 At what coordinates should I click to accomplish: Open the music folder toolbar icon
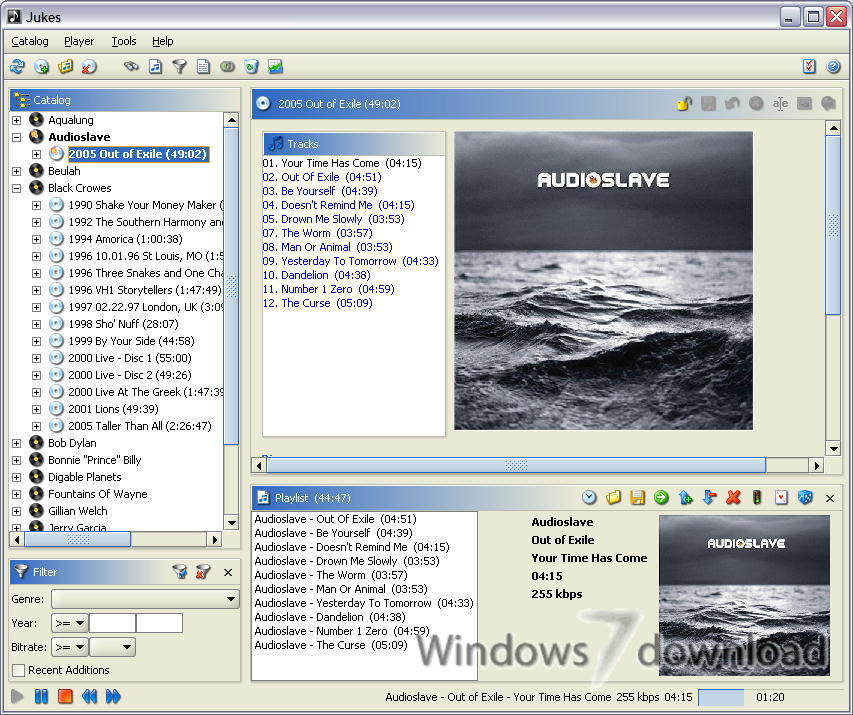coord(65,67)
